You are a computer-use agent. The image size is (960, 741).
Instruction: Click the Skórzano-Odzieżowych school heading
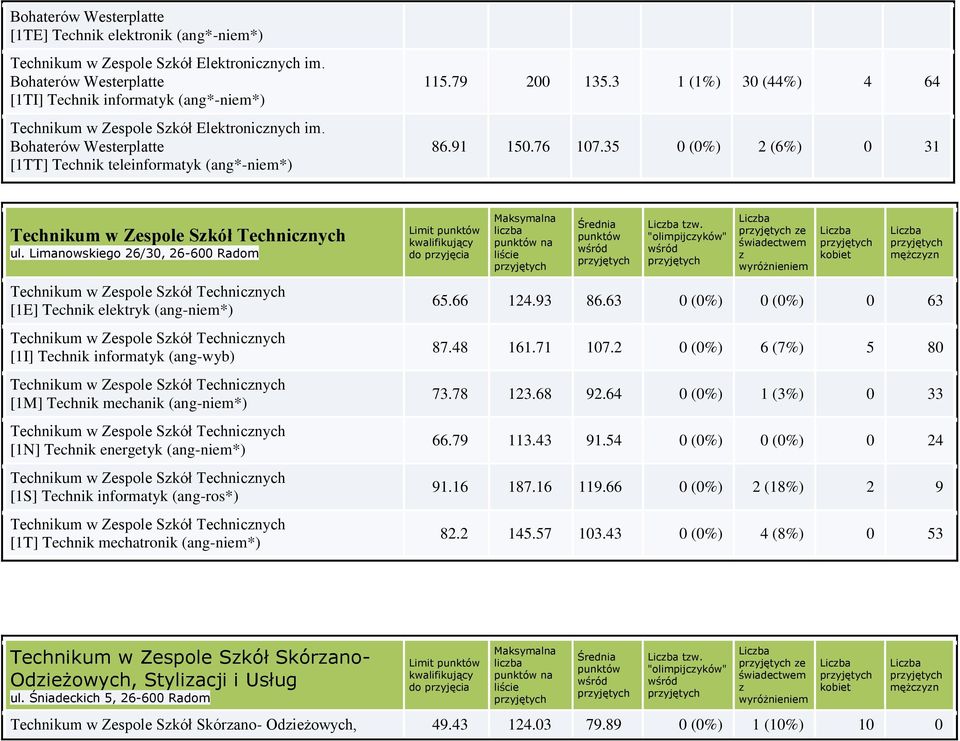coord(190,668)
